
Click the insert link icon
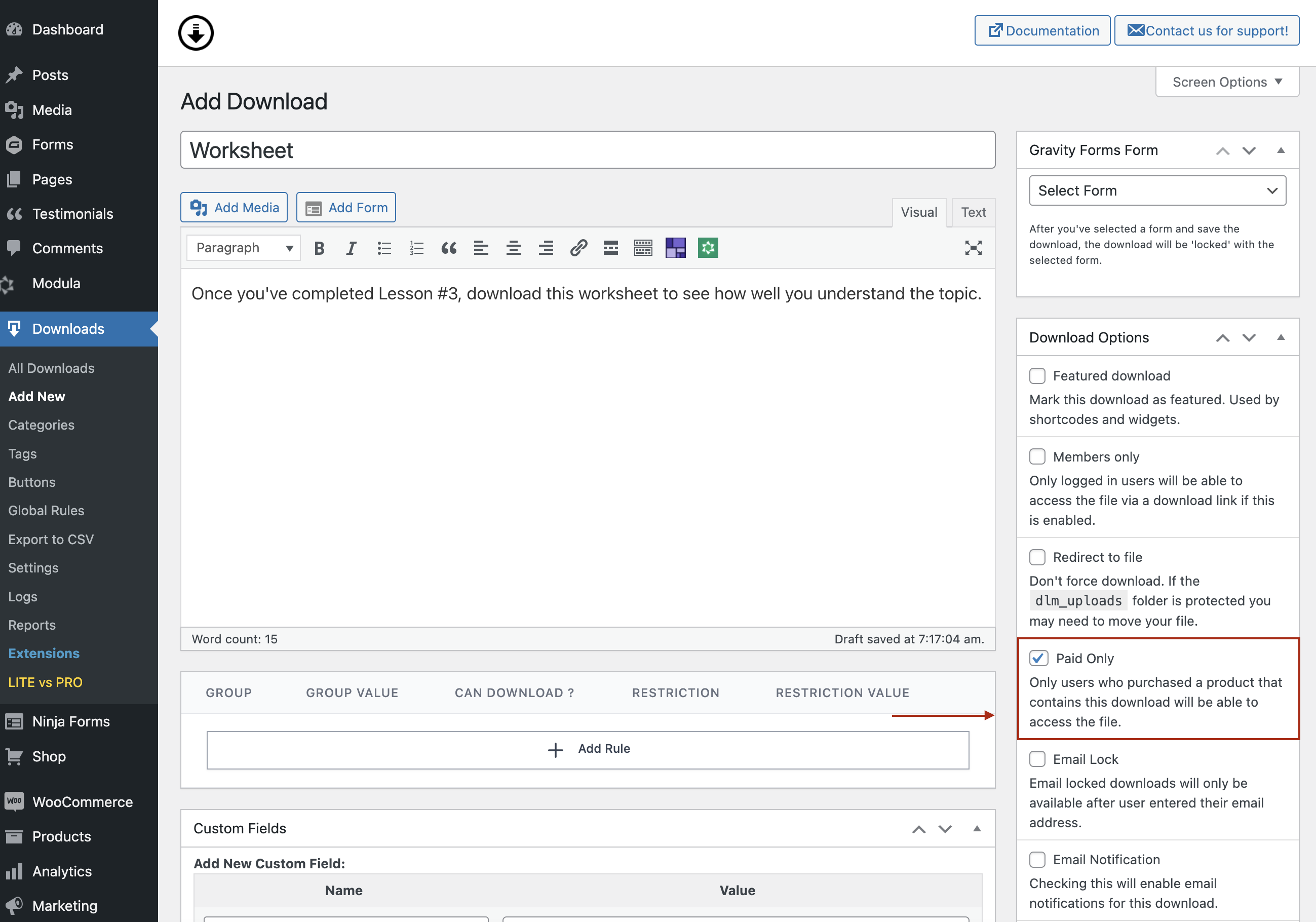[577, 247]
